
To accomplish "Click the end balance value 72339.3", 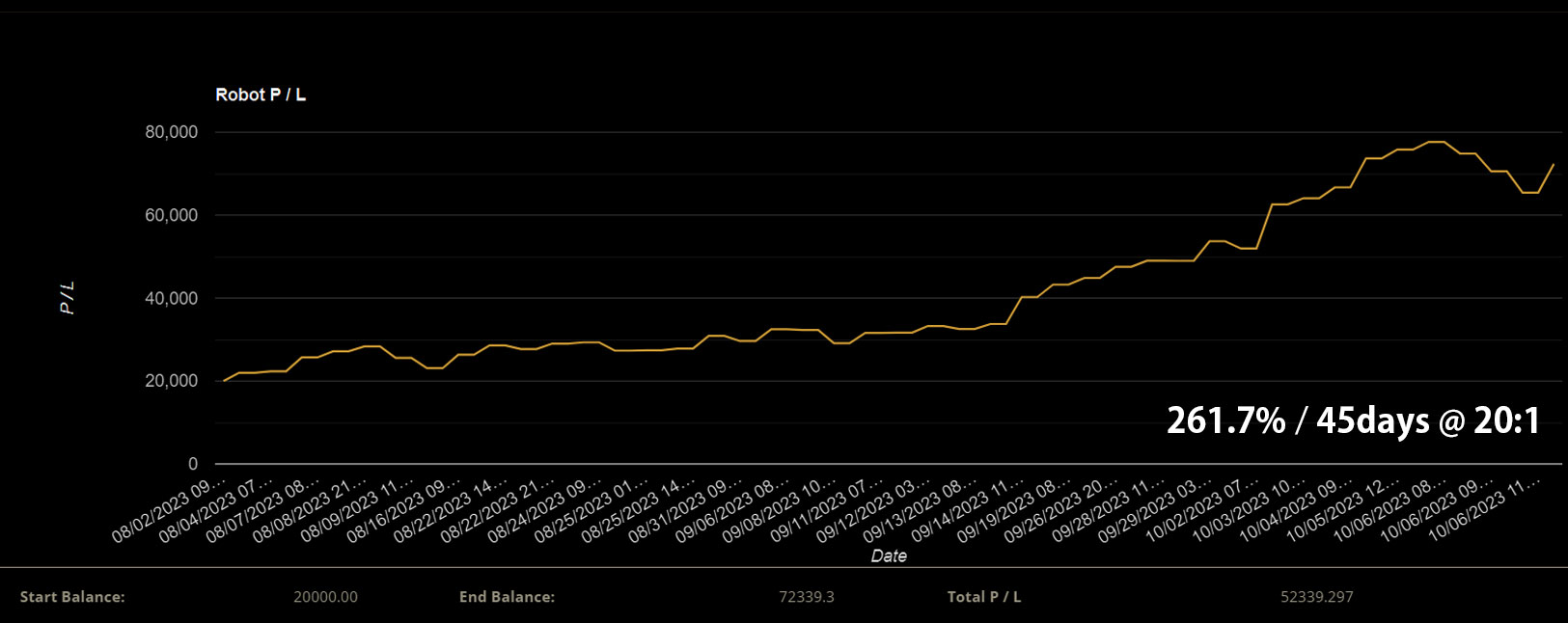I will 806,597.
